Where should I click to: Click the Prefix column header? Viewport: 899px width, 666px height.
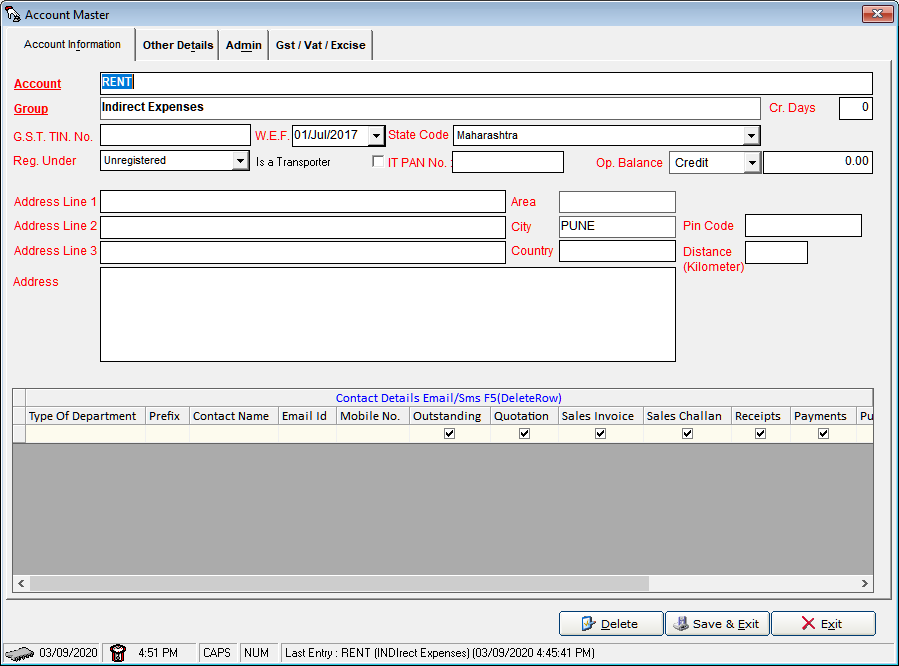pyautogui.click(x=167, y=416)
